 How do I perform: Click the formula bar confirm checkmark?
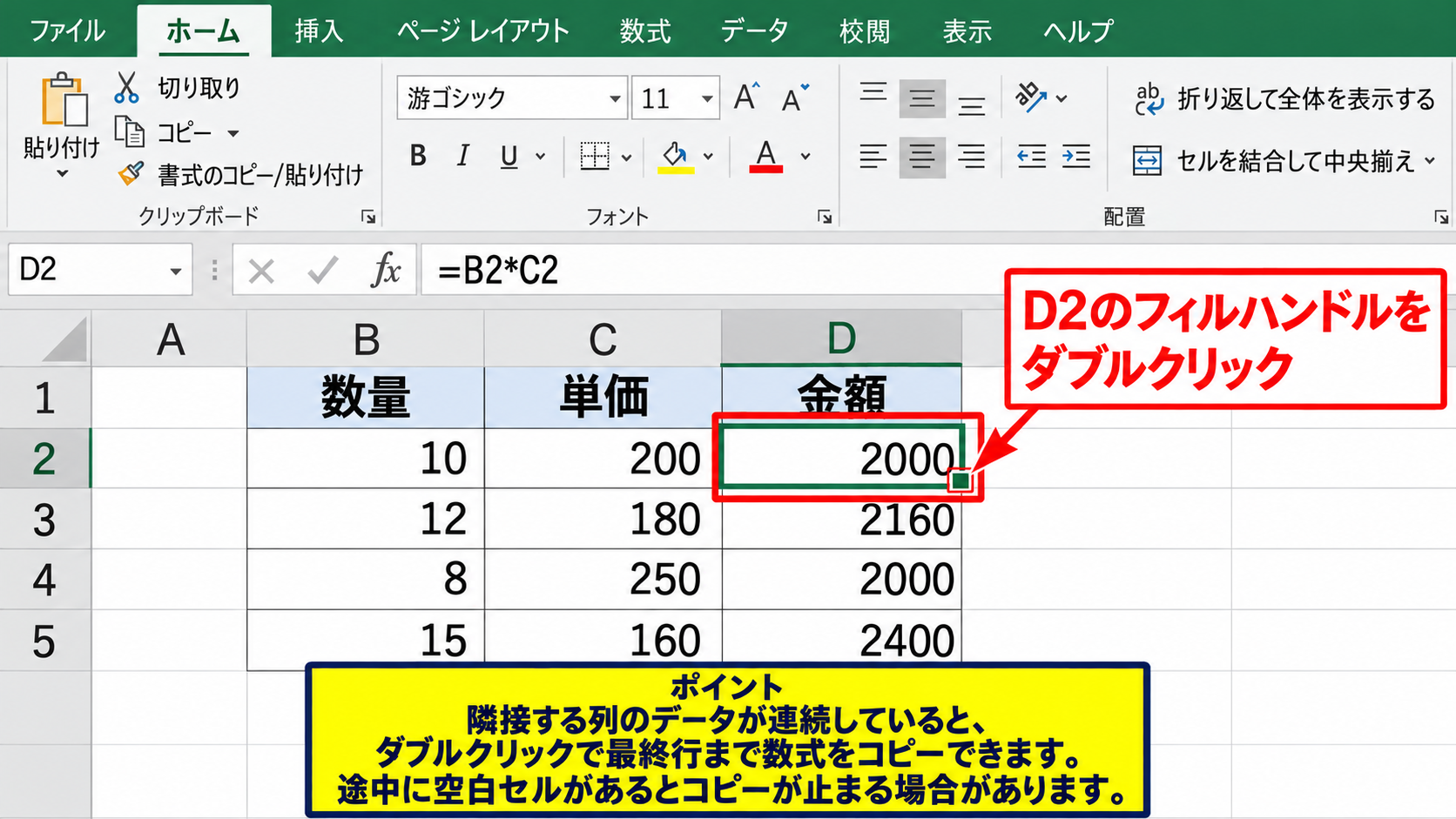tap(323, 271)
